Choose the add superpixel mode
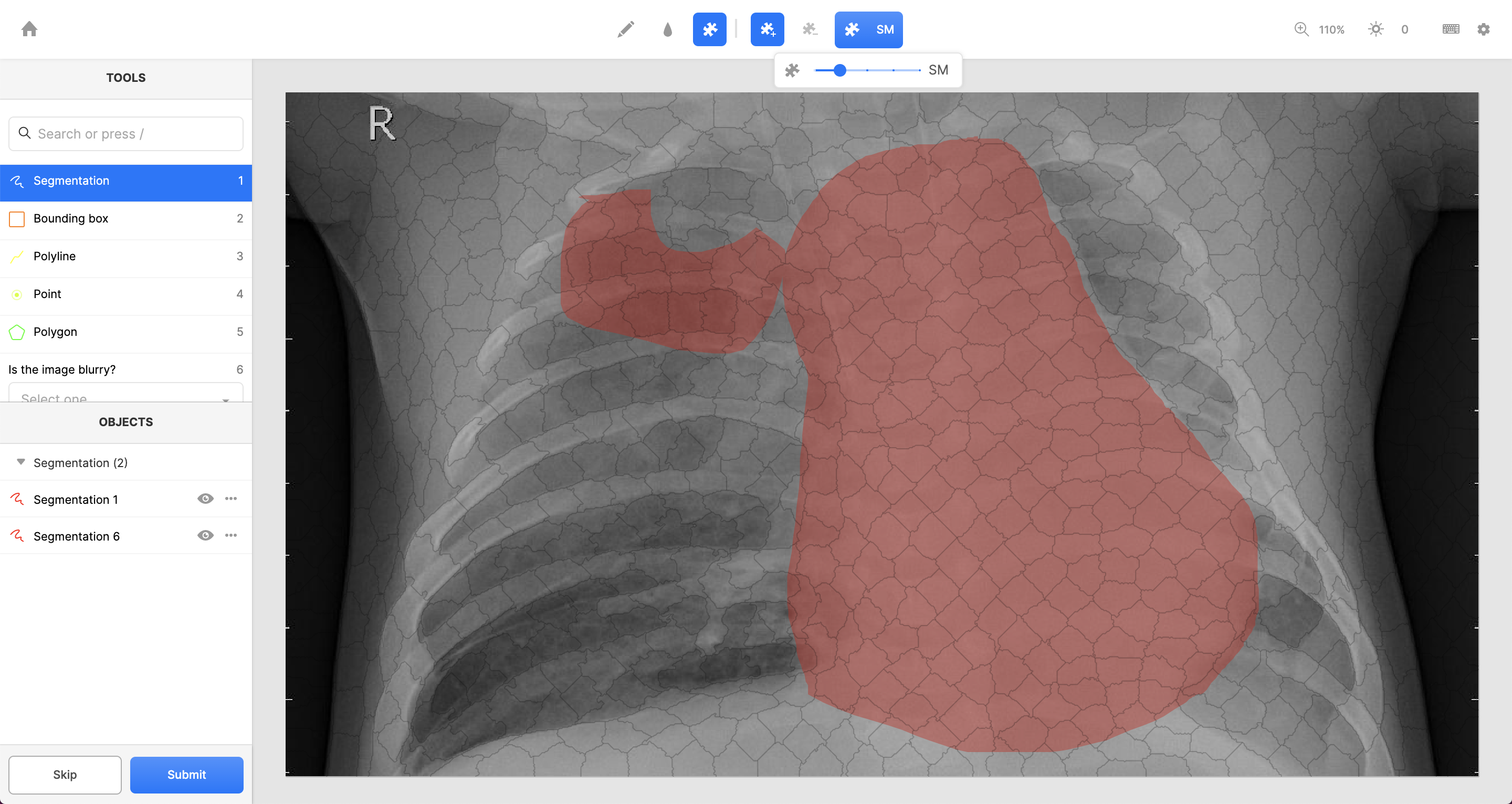The height and width of the screenshot is (804, 1512). pos(767,29)
